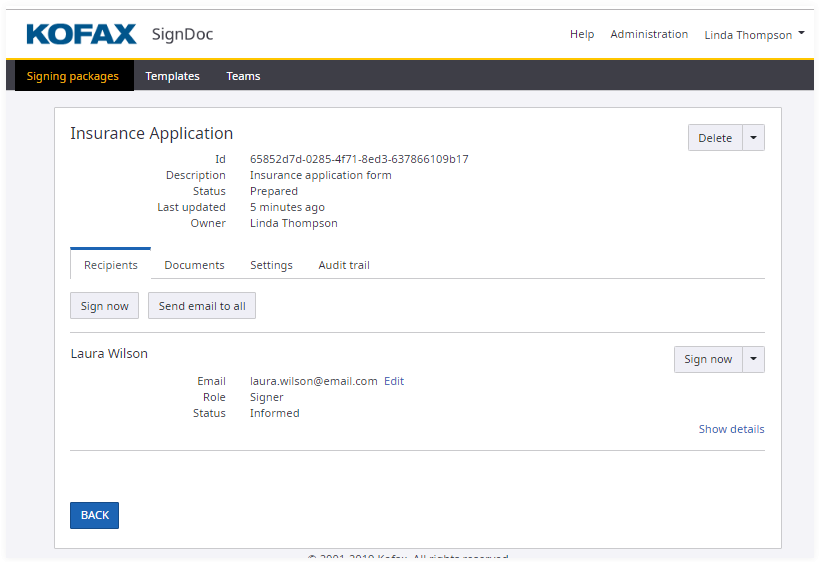Expand the Linda Thompson user menu
820x564 pixels.
point(754,35)
